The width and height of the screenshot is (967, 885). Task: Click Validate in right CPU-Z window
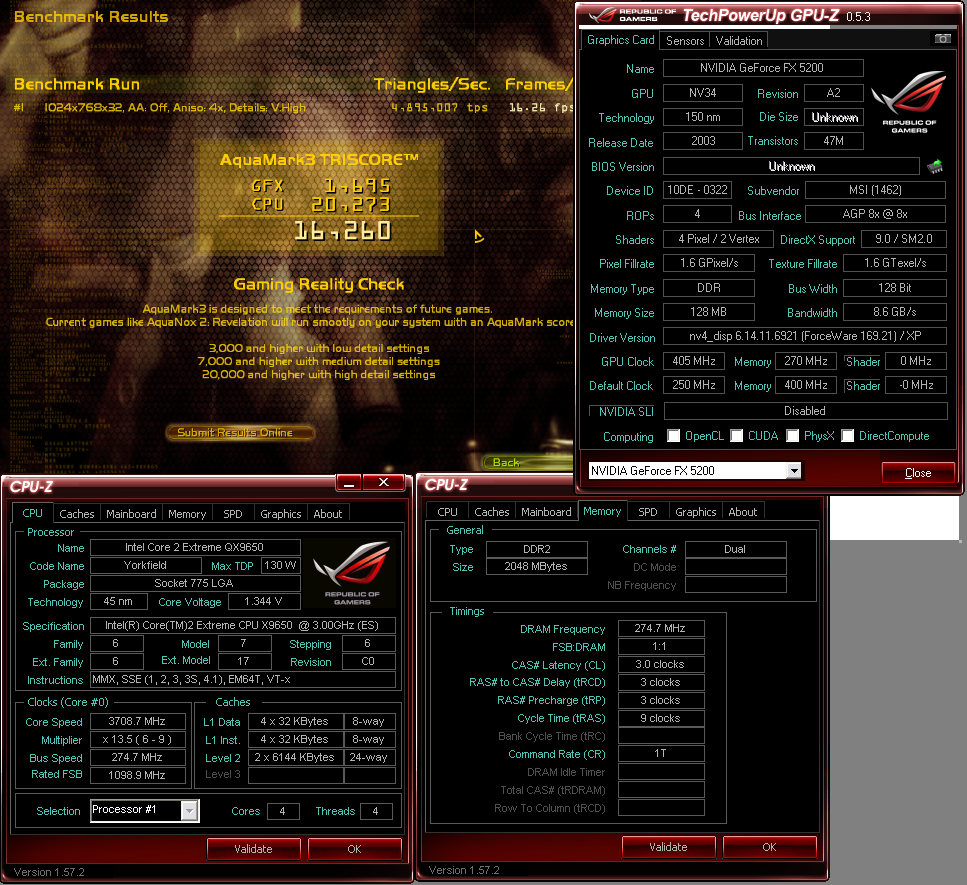[x=669, y=847]
